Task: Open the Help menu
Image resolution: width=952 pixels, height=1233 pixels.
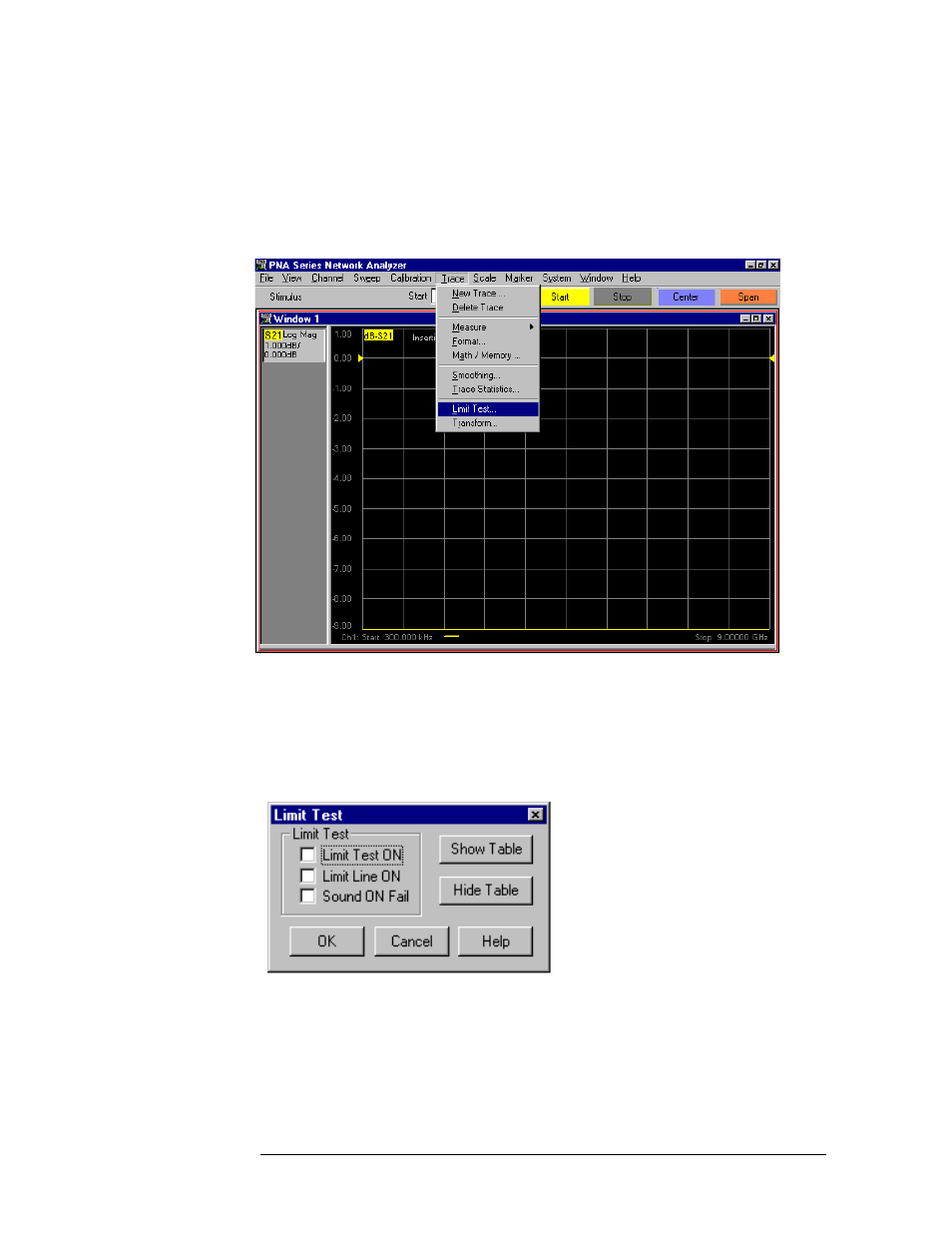Action: (632, 279)
